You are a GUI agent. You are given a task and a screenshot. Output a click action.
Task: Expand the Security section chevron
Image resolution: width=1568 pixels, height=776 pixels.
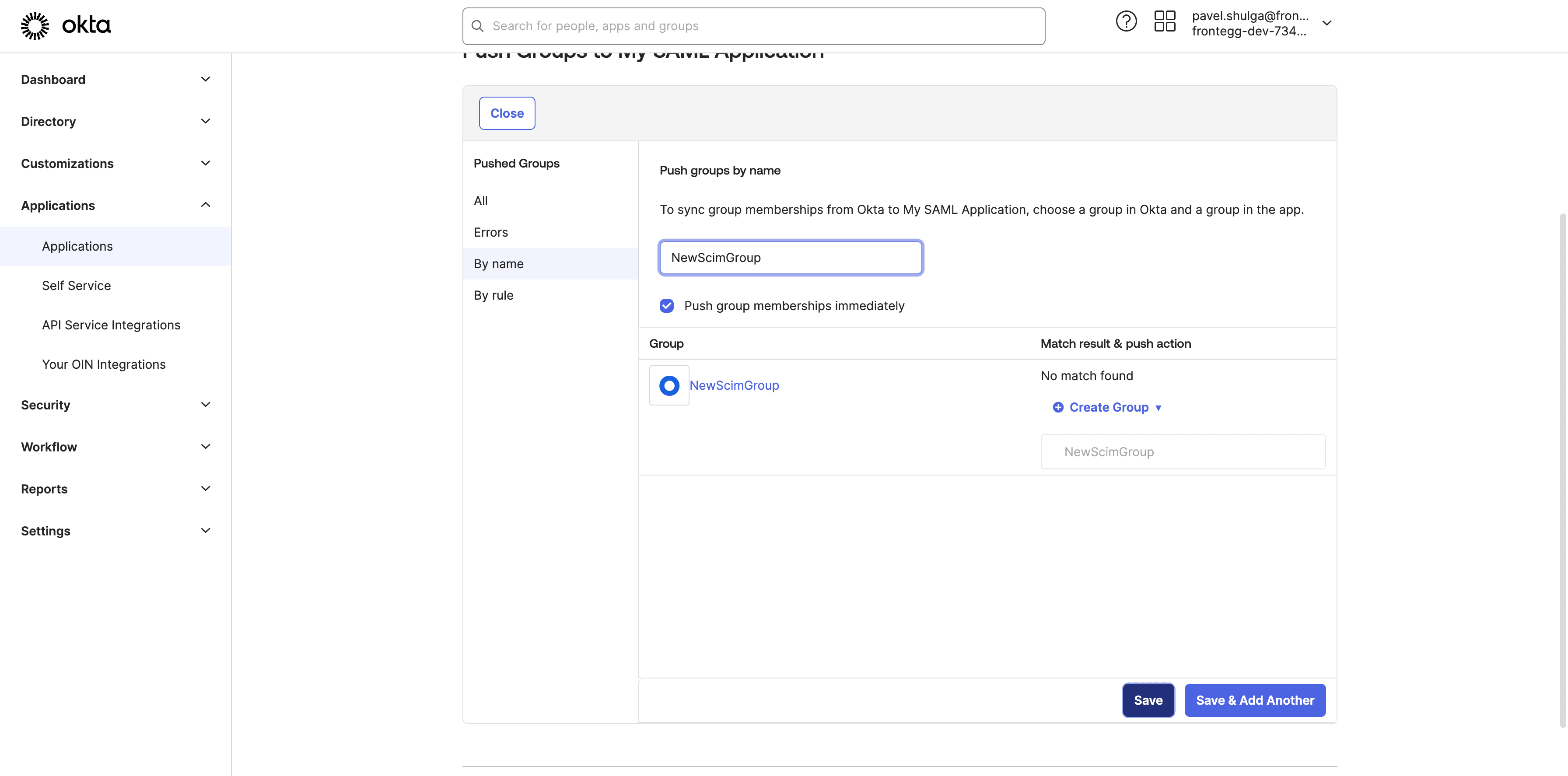pos(206,405)
